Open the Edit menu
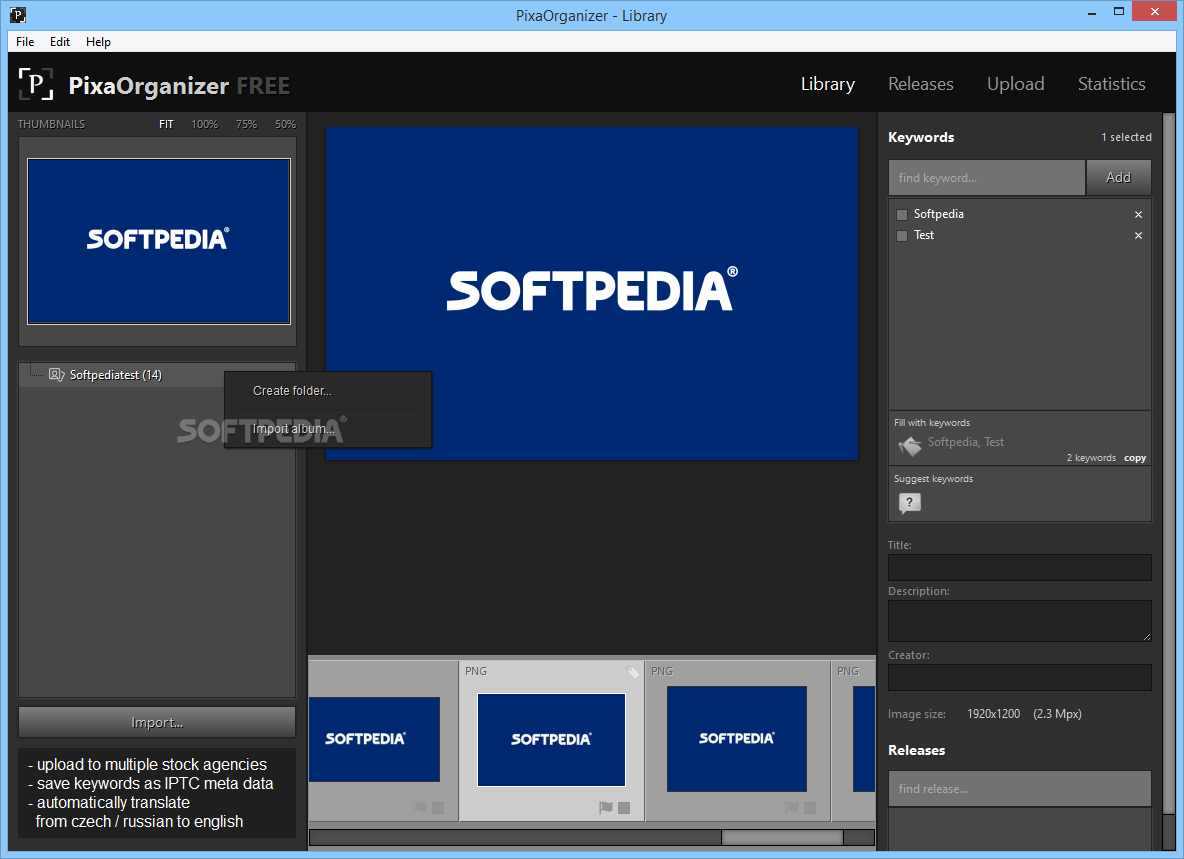 [60, 42]
